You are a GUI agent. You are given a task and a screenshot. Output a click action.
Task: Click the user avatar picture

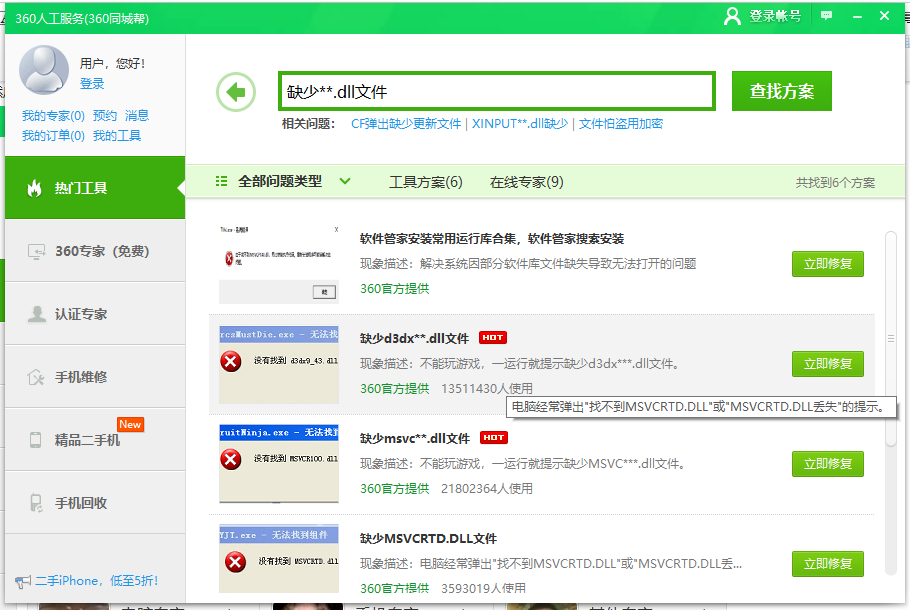click(x=44, y=71)
